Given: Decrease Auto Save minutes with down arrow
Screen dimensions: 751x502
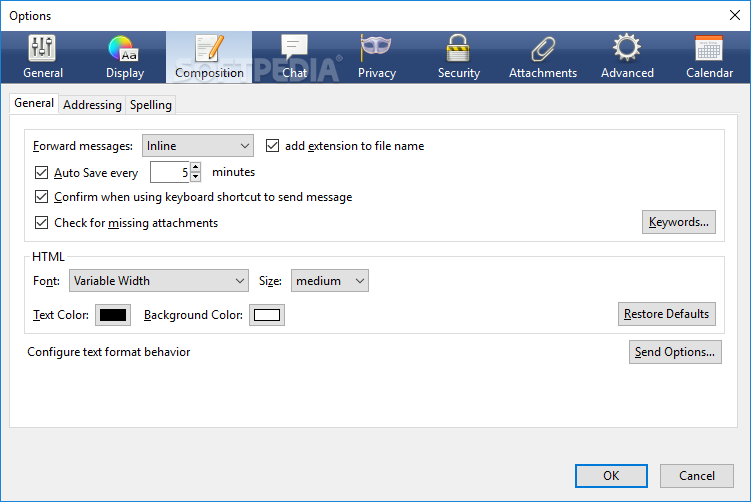Looking at the screenshot, I should pyautogui.click(x=195, y=177).
